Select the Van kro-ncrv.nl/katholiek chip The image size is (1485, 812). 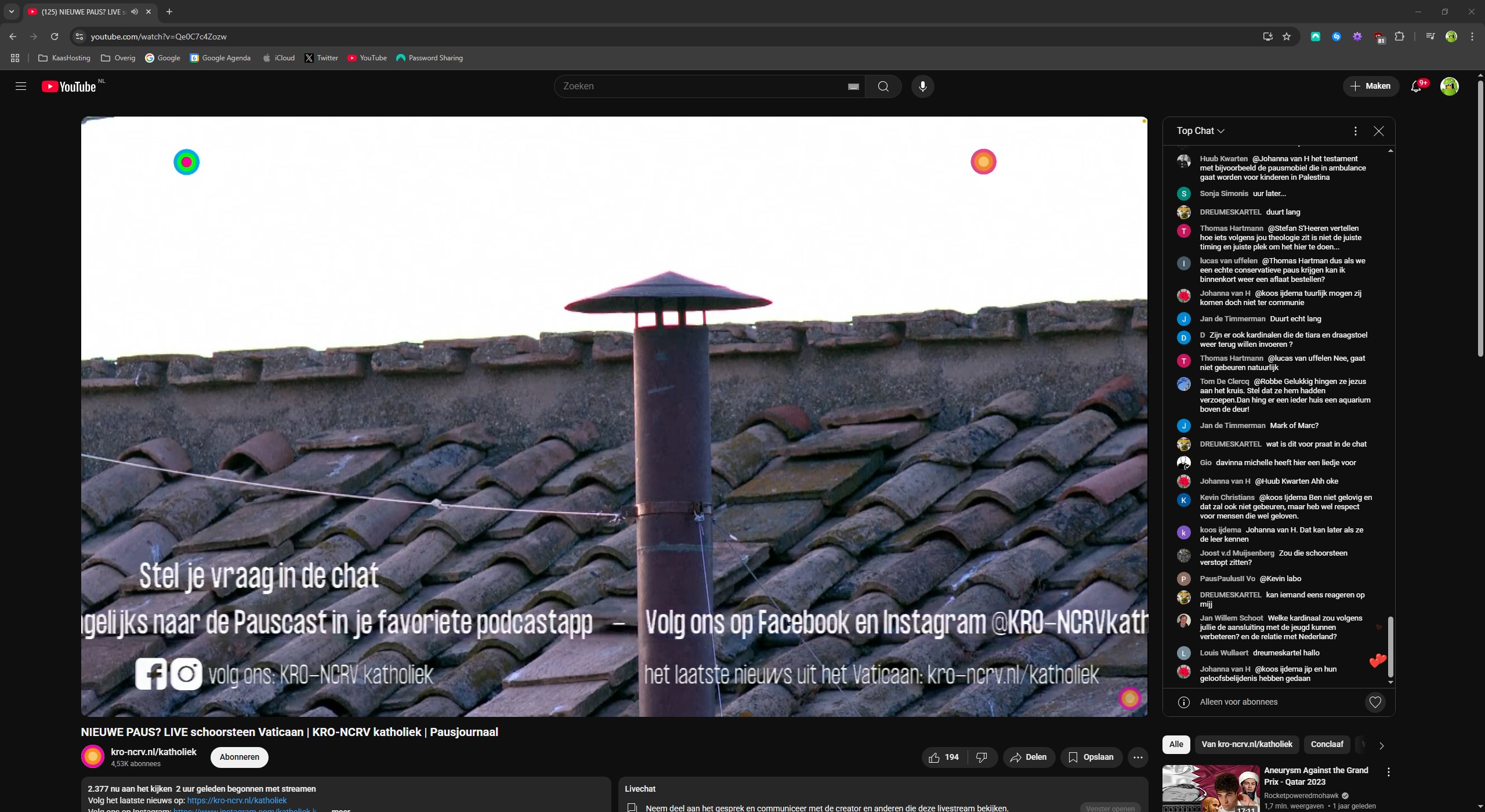point(1247,744)
